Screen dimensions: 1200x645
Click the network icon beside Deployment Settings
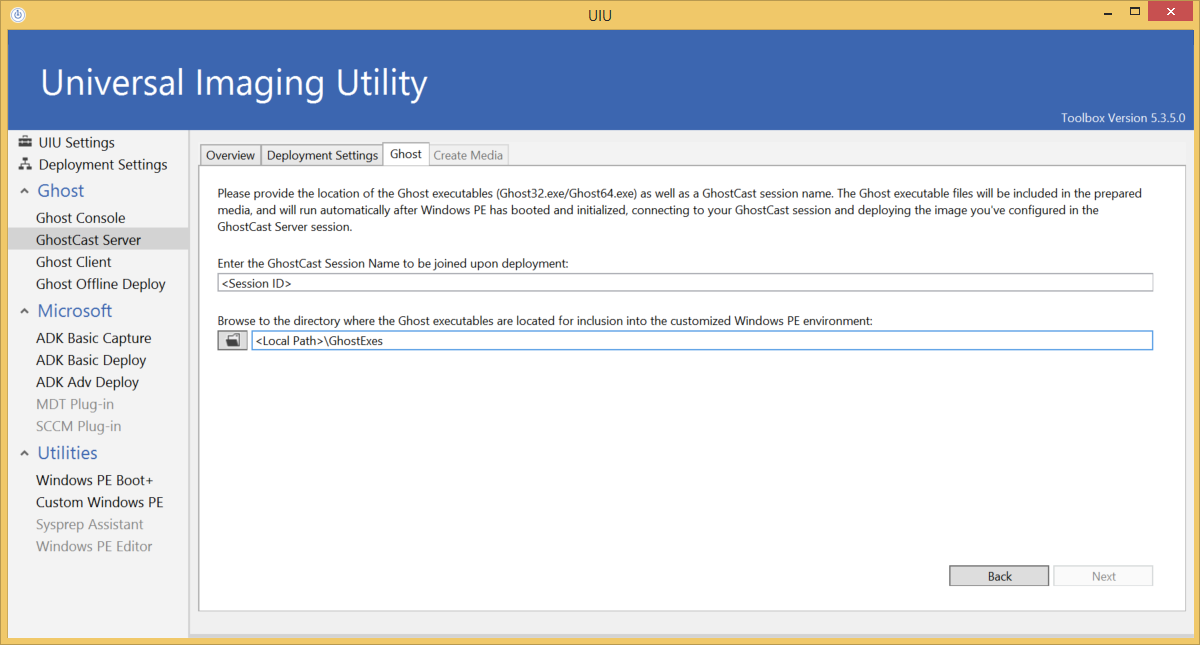(25, 164)
